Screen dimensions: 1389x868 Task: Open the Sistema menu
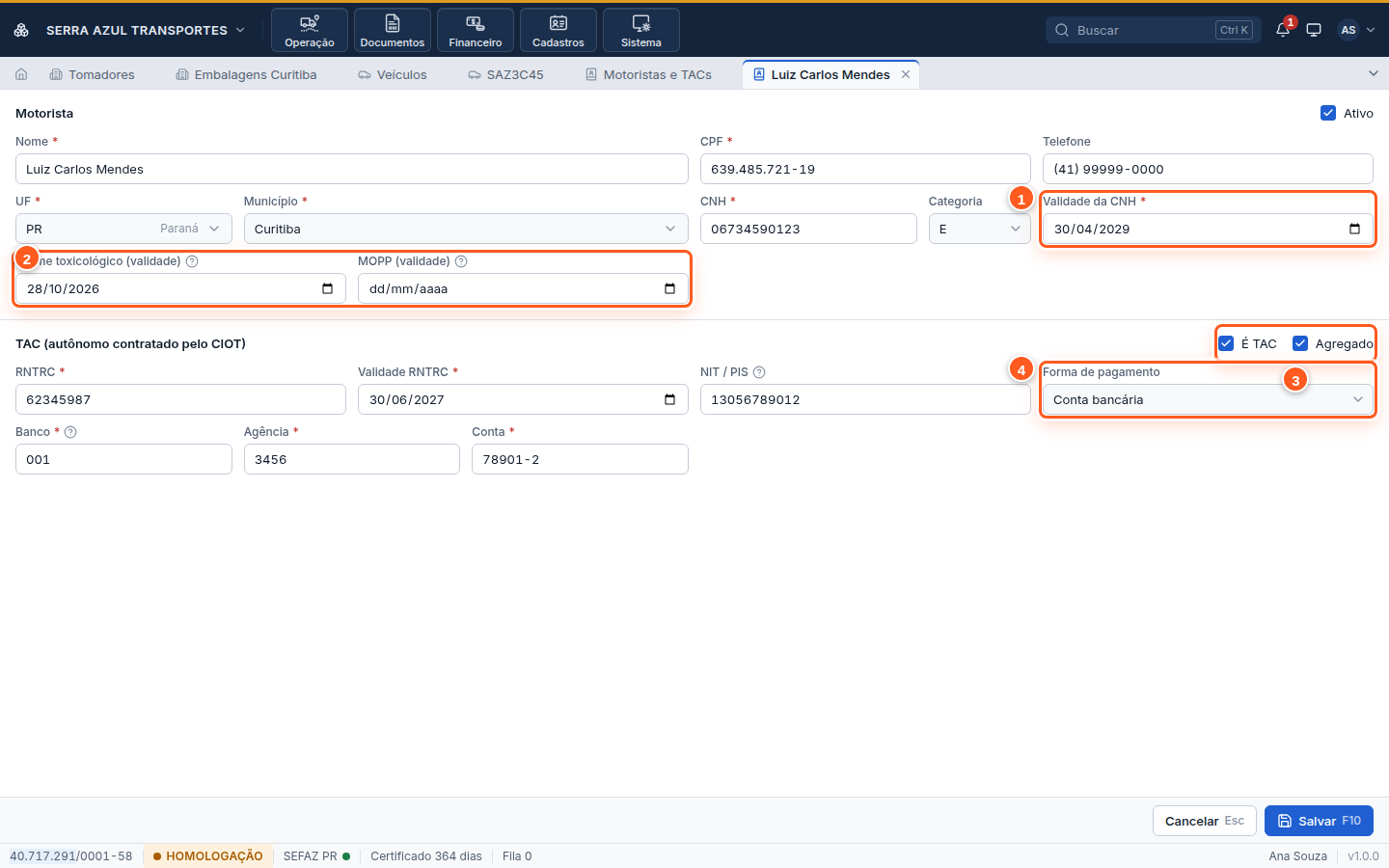(641, 30)
